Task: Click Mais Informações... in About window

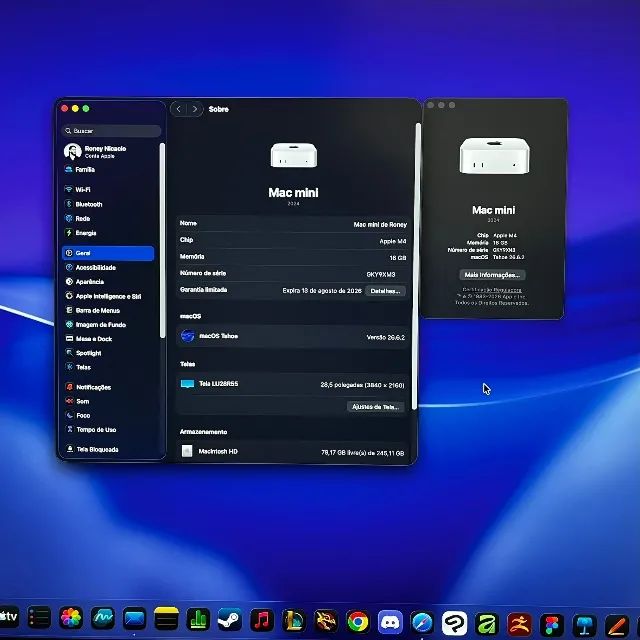Action: pos(492,275)
